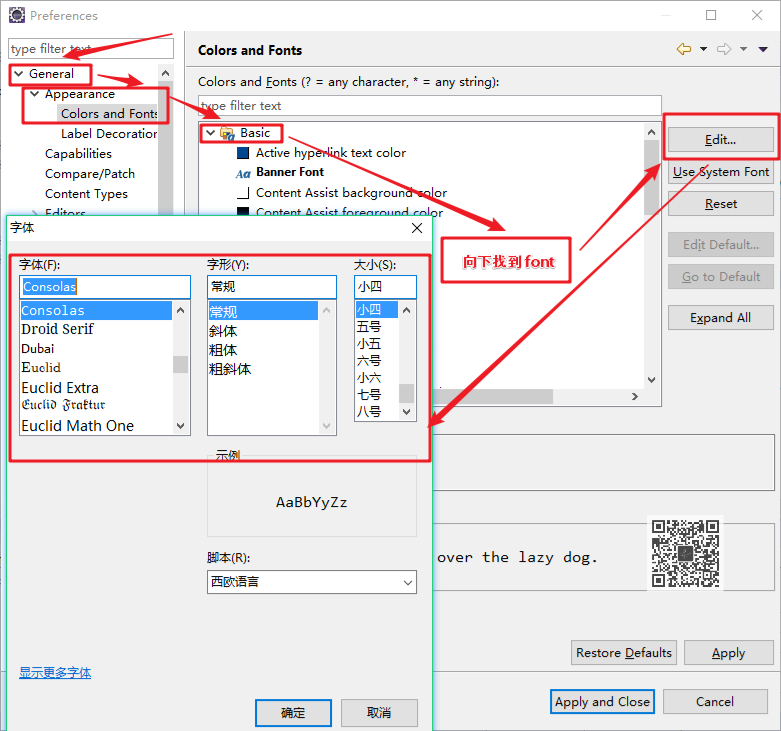The image size is (781, 731).
Task: Click the Reset button
Action: click(720, 204)
